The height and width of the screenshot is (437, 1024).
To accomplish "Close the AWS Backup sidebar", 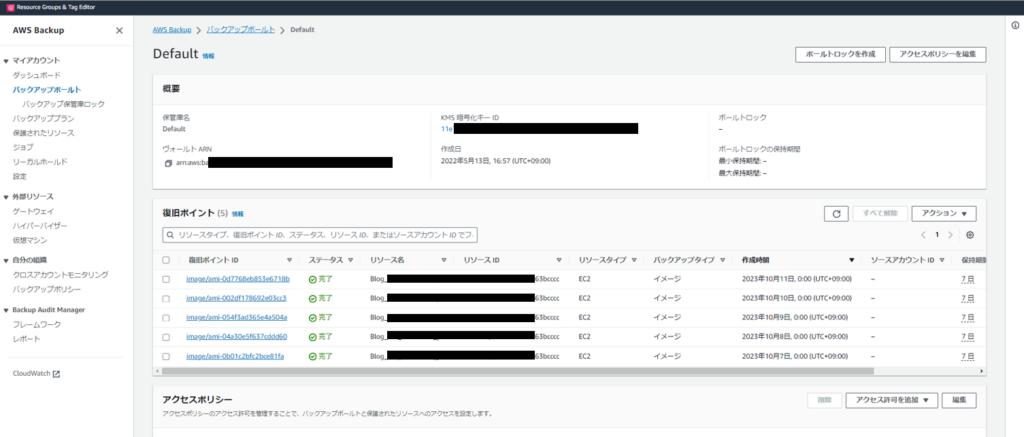I will [119, 30].
